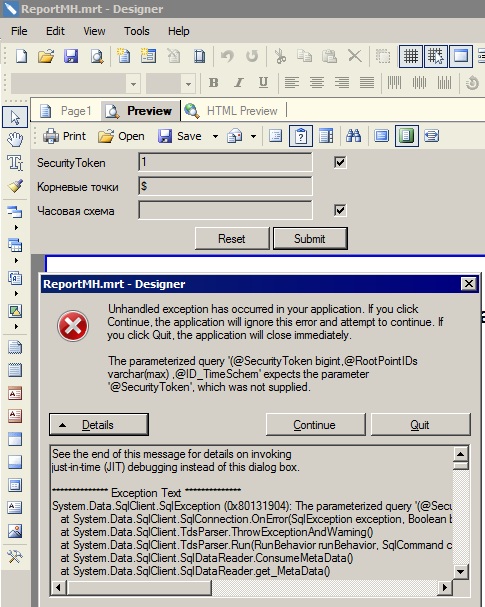The width and height of the screenshot is (485, 607).
Task: Click the Continue button in error dialog
Action: point(315,425)
